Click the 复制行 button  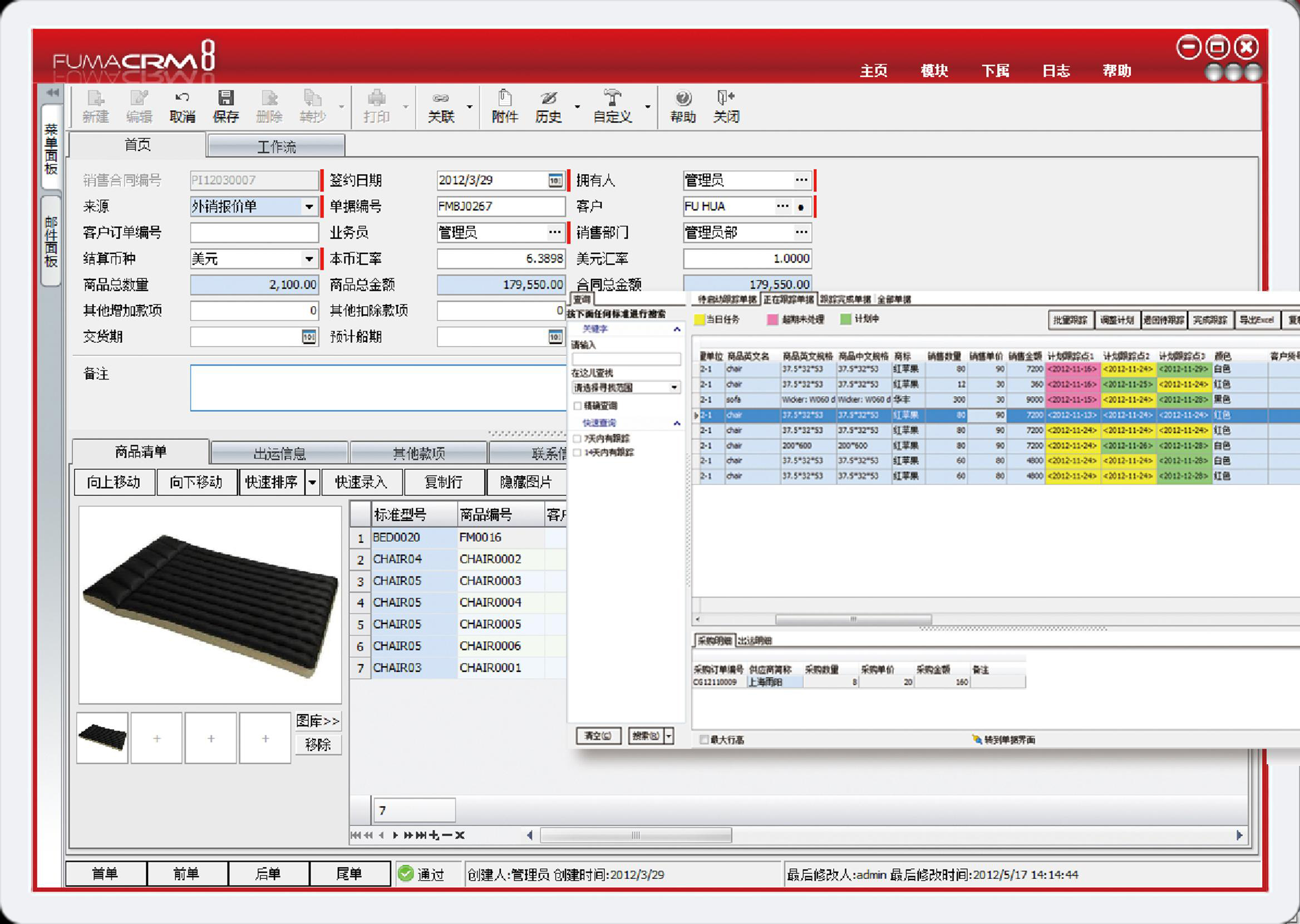click(x=444, y=483)
